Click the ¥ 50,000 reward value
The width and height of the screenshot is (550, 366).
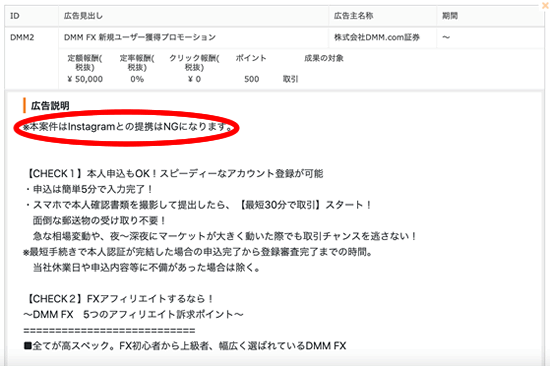click(85, 79)
